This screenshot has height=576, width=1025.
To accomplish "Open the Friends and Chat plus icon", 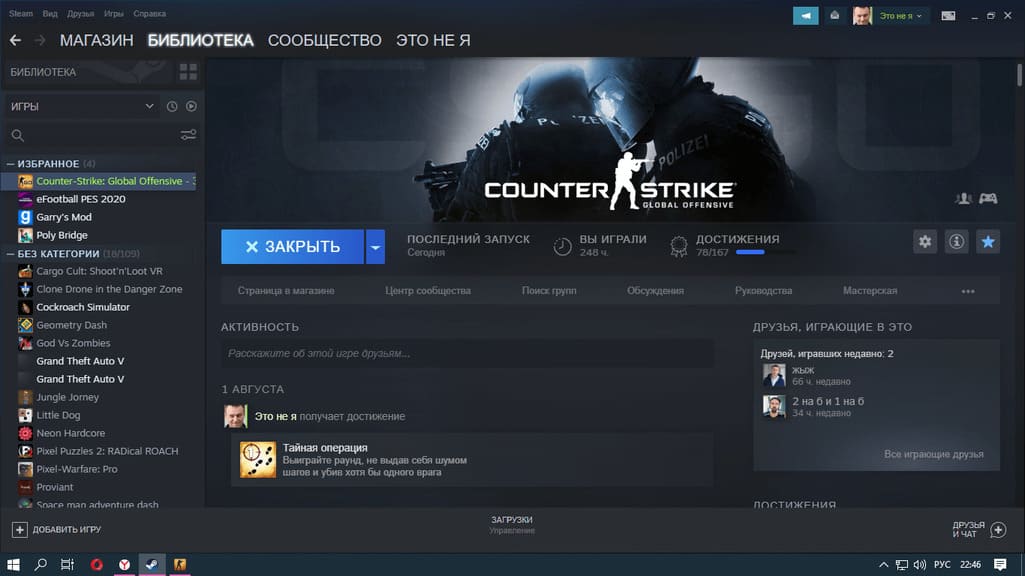I will tap(998, 530).
